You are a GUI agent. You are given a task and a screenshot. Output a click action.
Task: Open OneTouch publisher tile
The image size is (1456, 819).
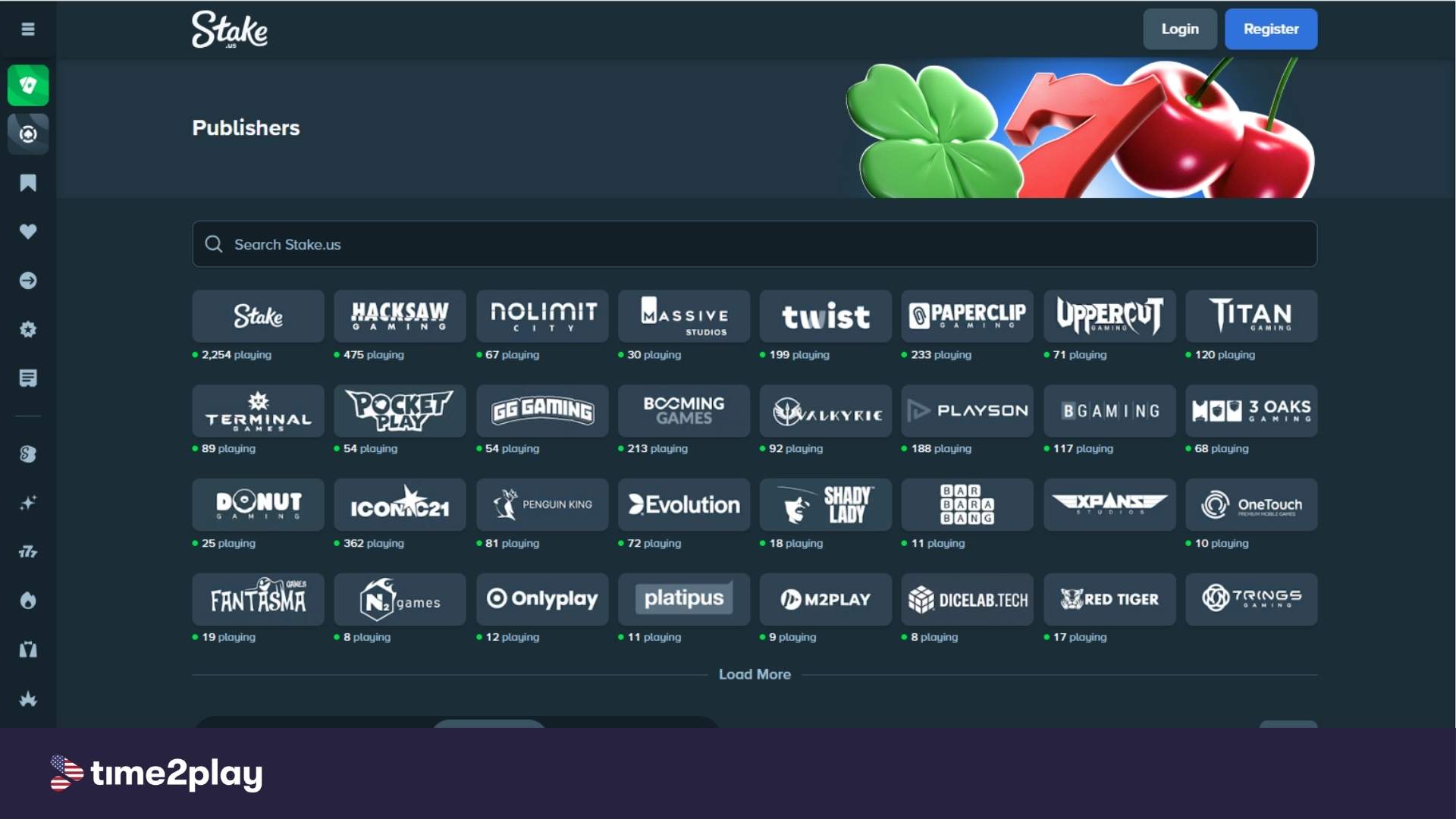[x=1251, y=504]
